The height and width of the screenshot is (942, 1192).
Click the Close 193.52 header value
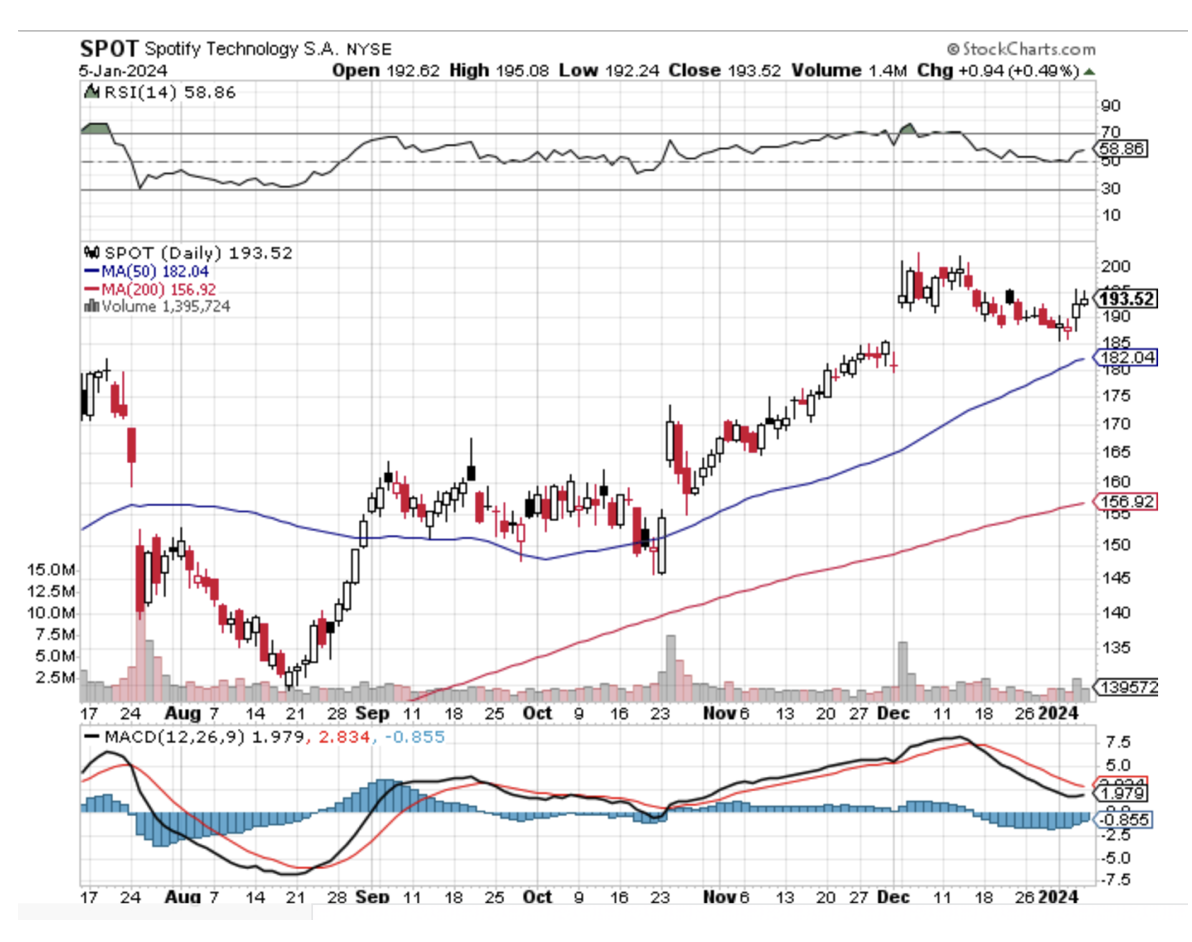click(724, 71)
